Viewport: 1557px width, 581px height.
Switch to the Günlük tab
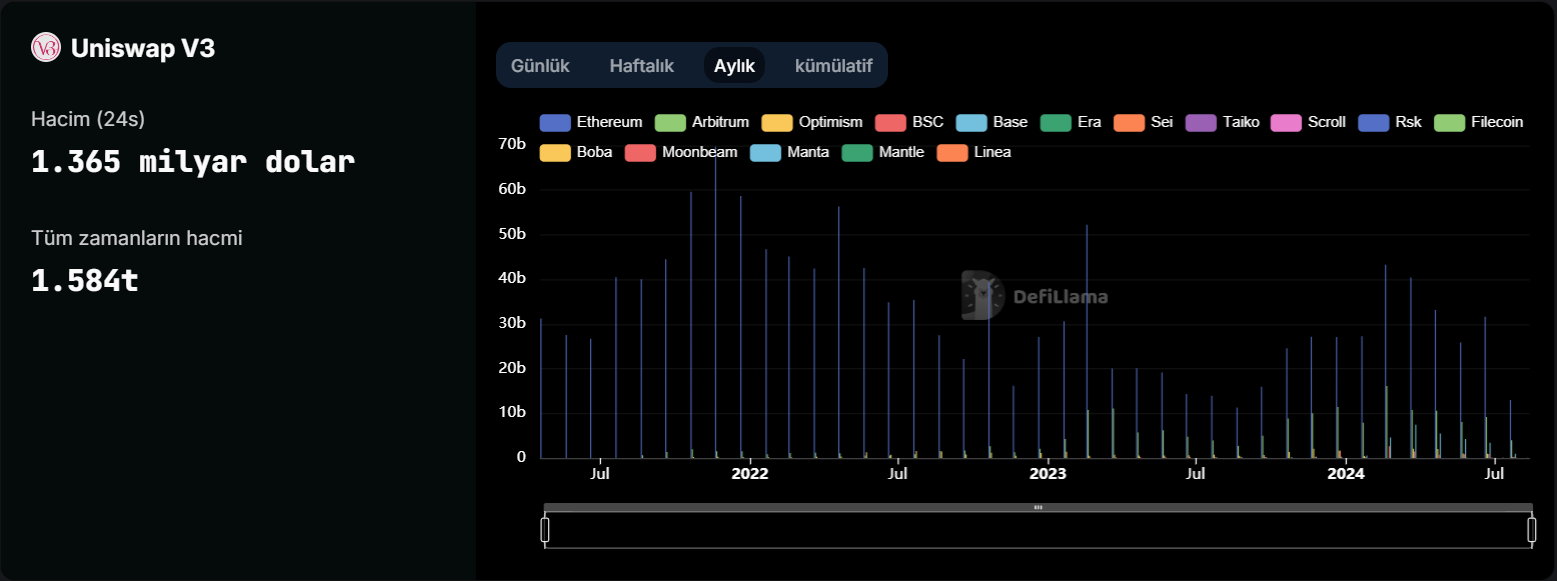point(540,66)
